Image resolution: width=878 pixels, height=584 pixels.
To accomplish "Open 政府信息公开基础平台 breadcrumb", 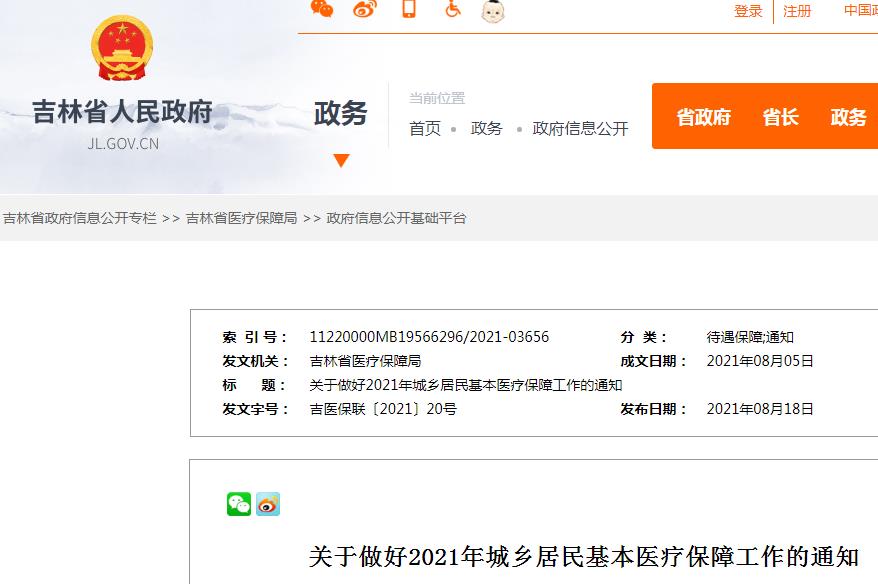I will 396,218.
